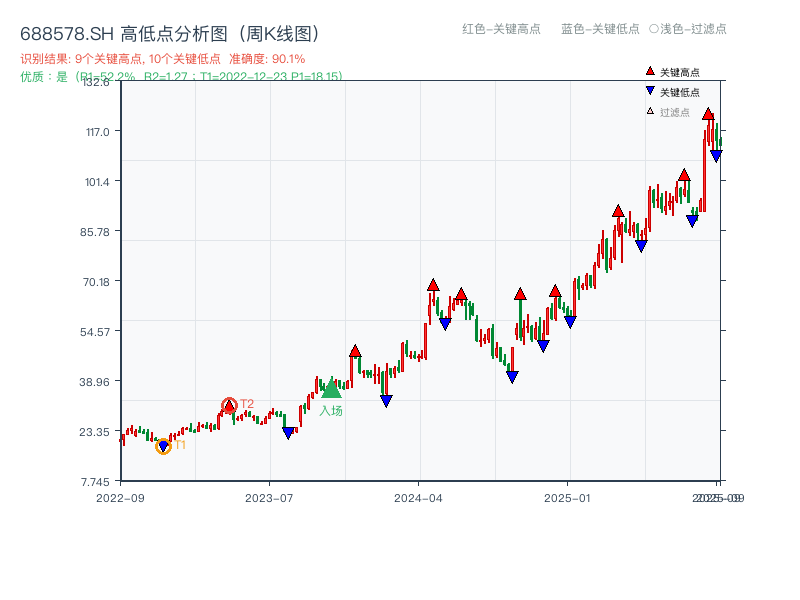Toggle the greyed 过滤点 legend label
This screenshot has height=600, width=800.
[674, 112]
